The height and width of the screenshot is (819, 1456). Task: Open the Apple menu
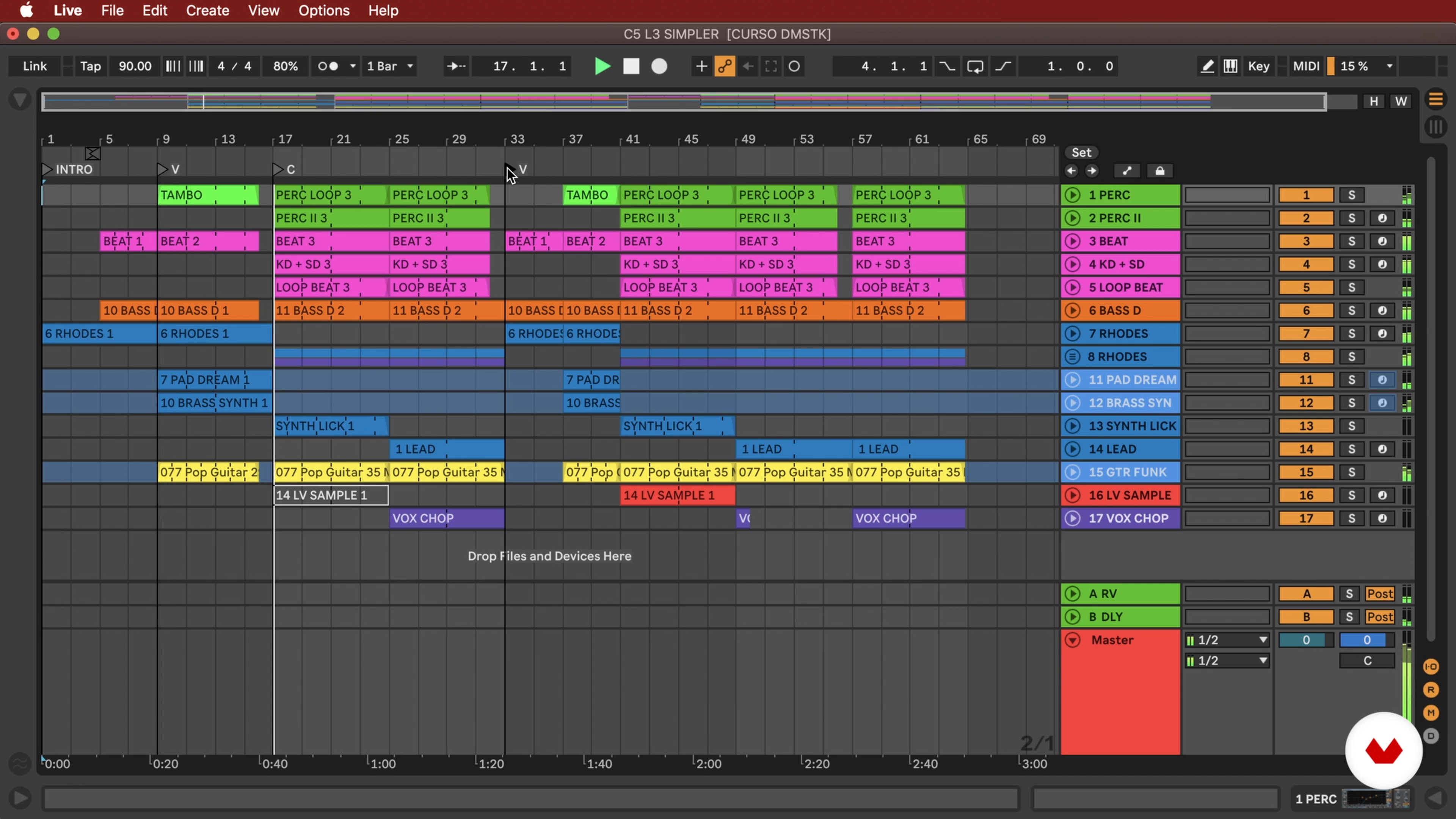tap(26, 10)
